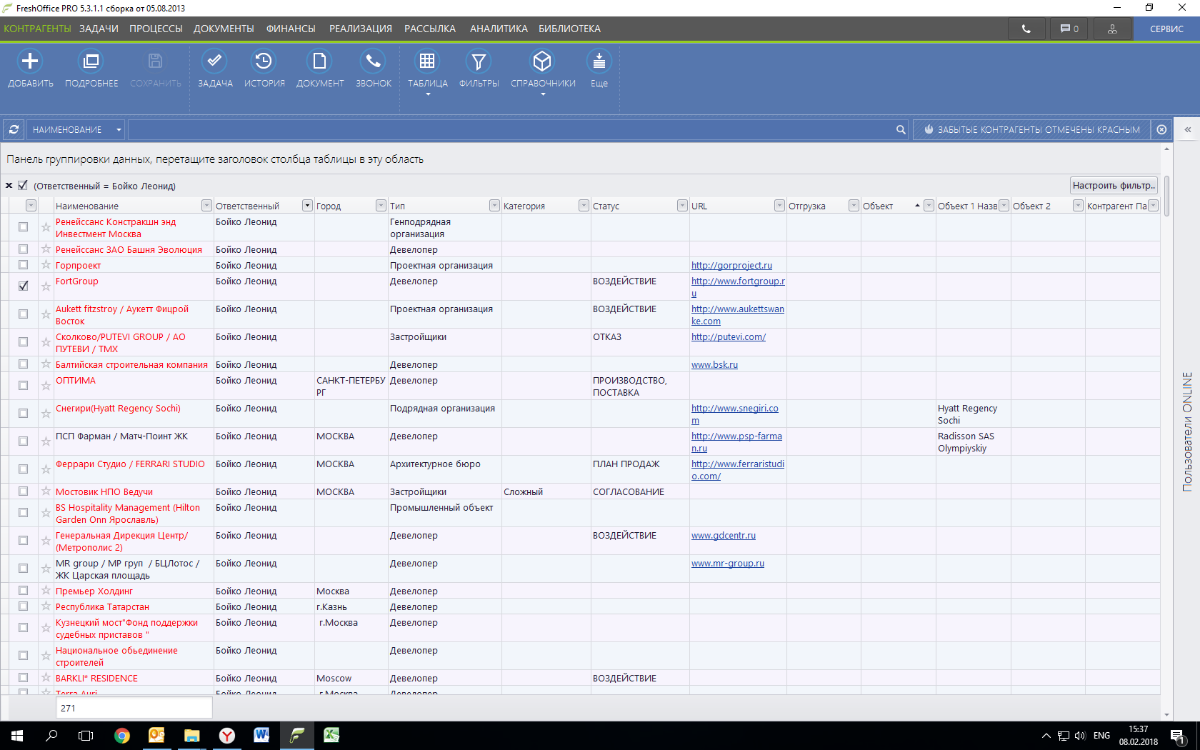Viewport: 1200px width, 750px height.
Task: Open Yandex browser in the taskbar
Action: click(227, 735)
